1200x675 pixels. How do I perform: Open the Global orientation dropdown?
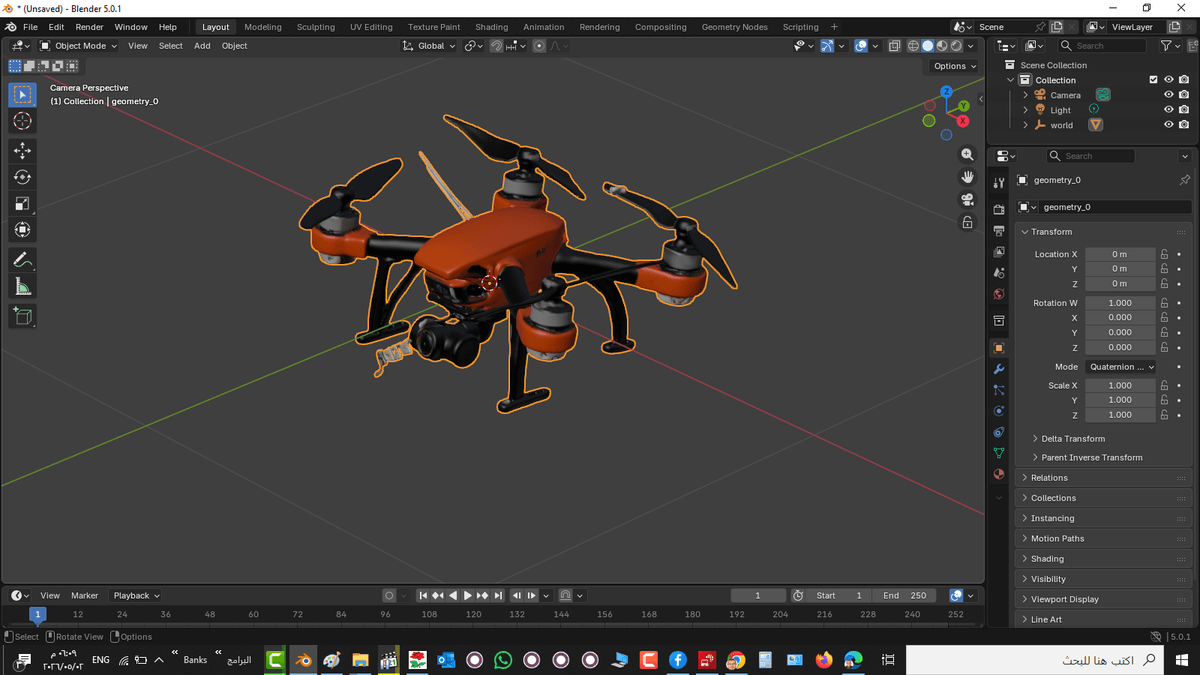pyautogui.click(x=429, y=45)
